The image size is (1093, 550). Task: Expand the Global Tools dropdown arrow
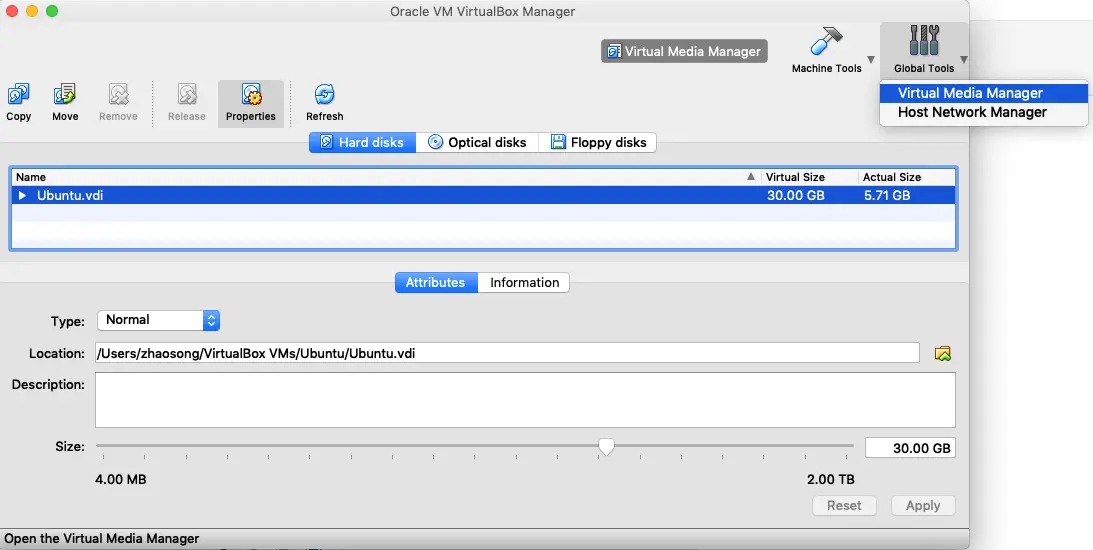pos(963,60)
